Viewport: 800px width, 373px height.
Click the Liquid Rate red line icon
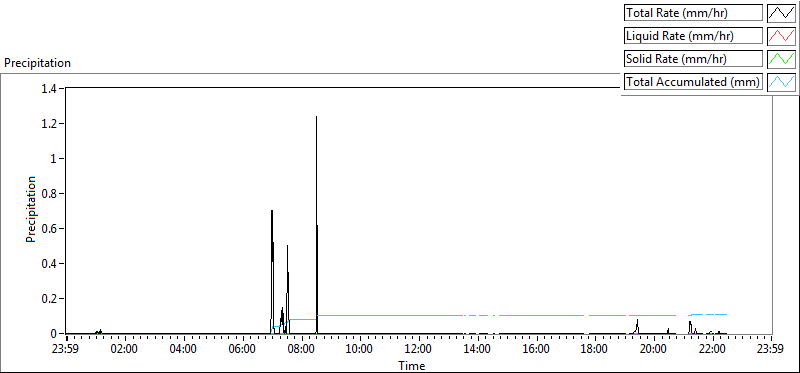click(781, 36)
